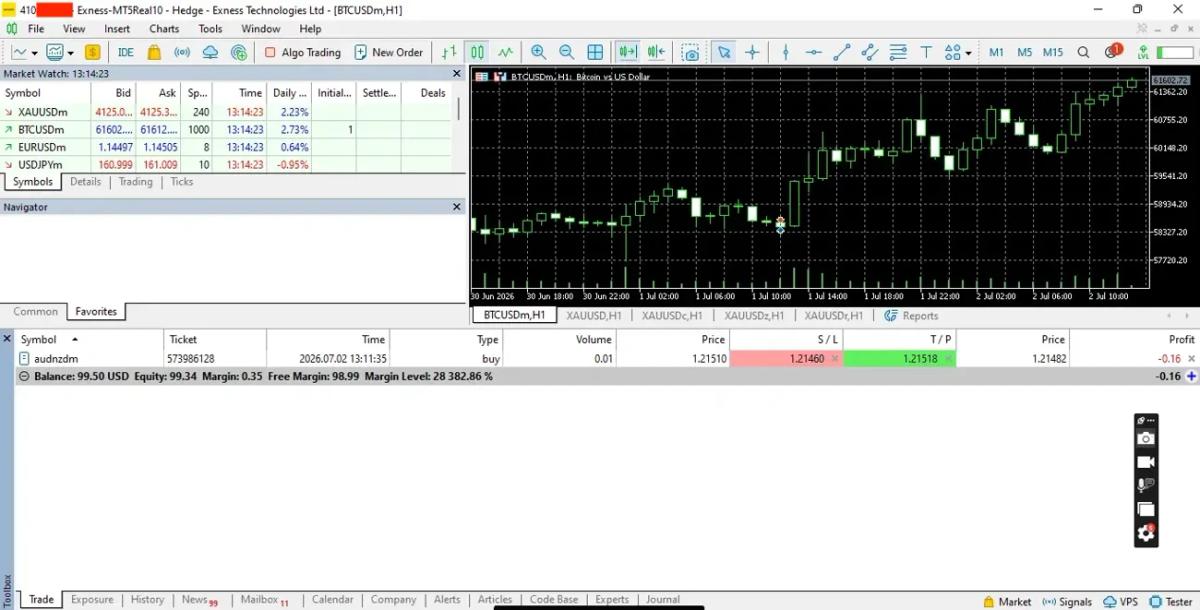Close the Navigator panel
Image resolution: width=1200 pixels, height=610 pixels.
(x=457, y=207)
